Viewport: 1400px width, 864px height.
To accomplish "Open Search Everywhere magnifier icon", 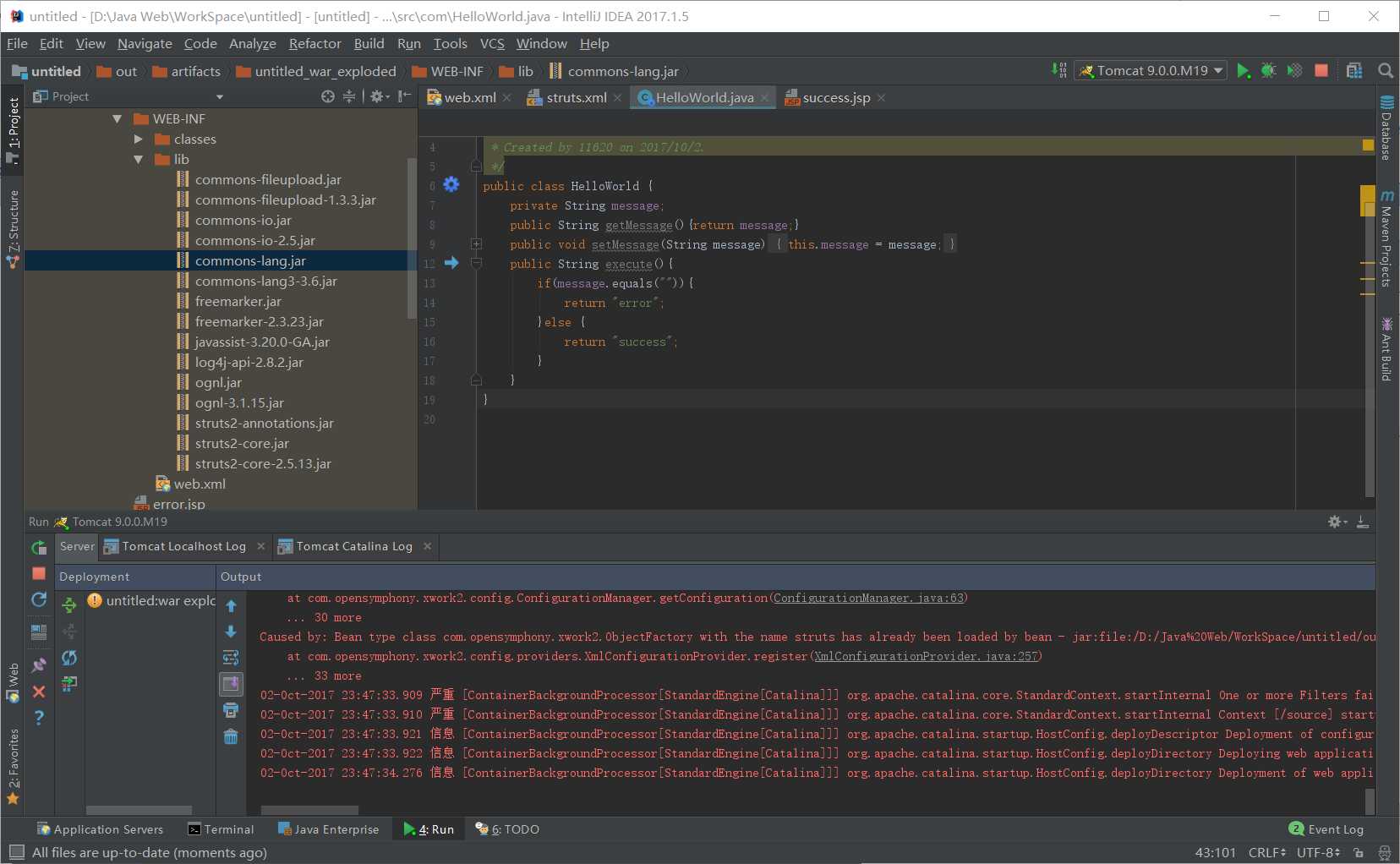I will [1386, 71].
